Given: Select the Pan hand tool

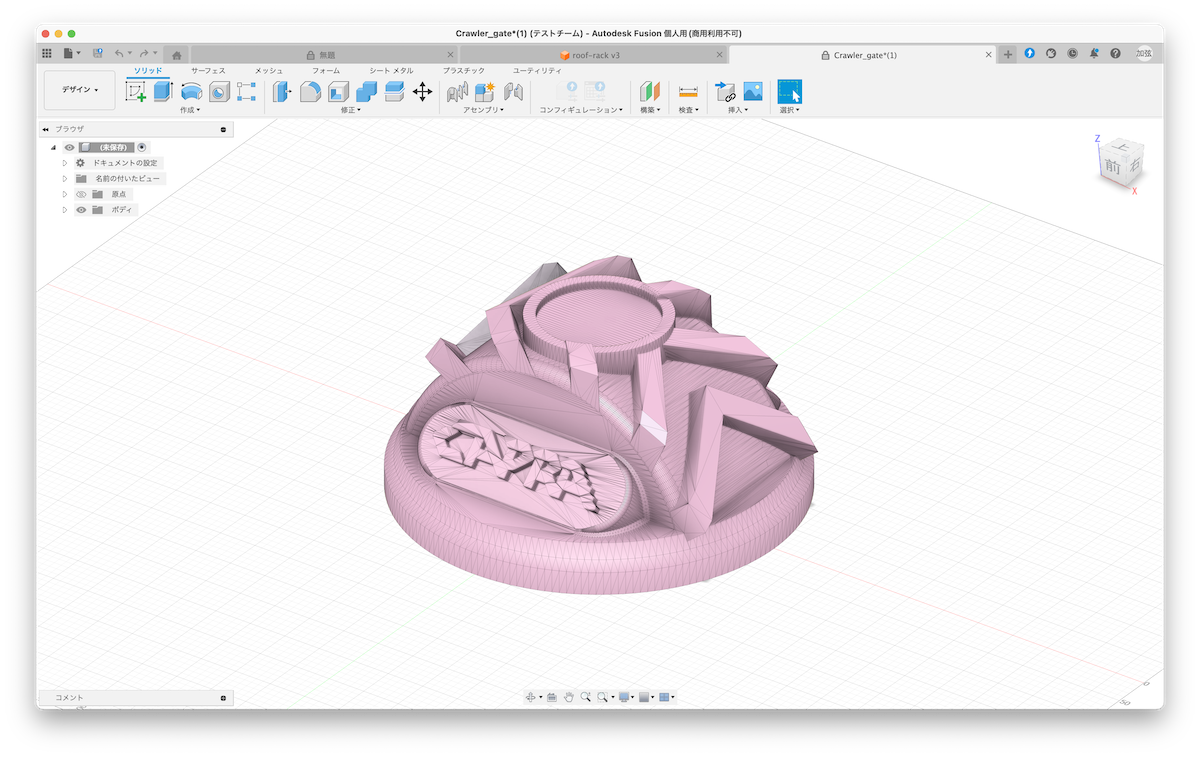Looking at the screenshot, I should pos(568,697).
